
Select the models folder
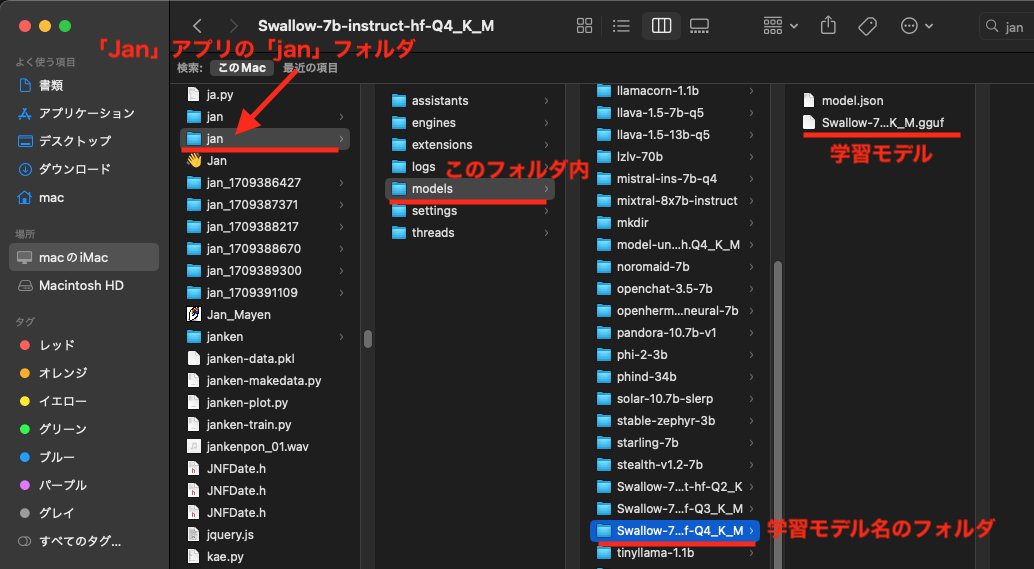pyautogui.click(x=470, y=189)
